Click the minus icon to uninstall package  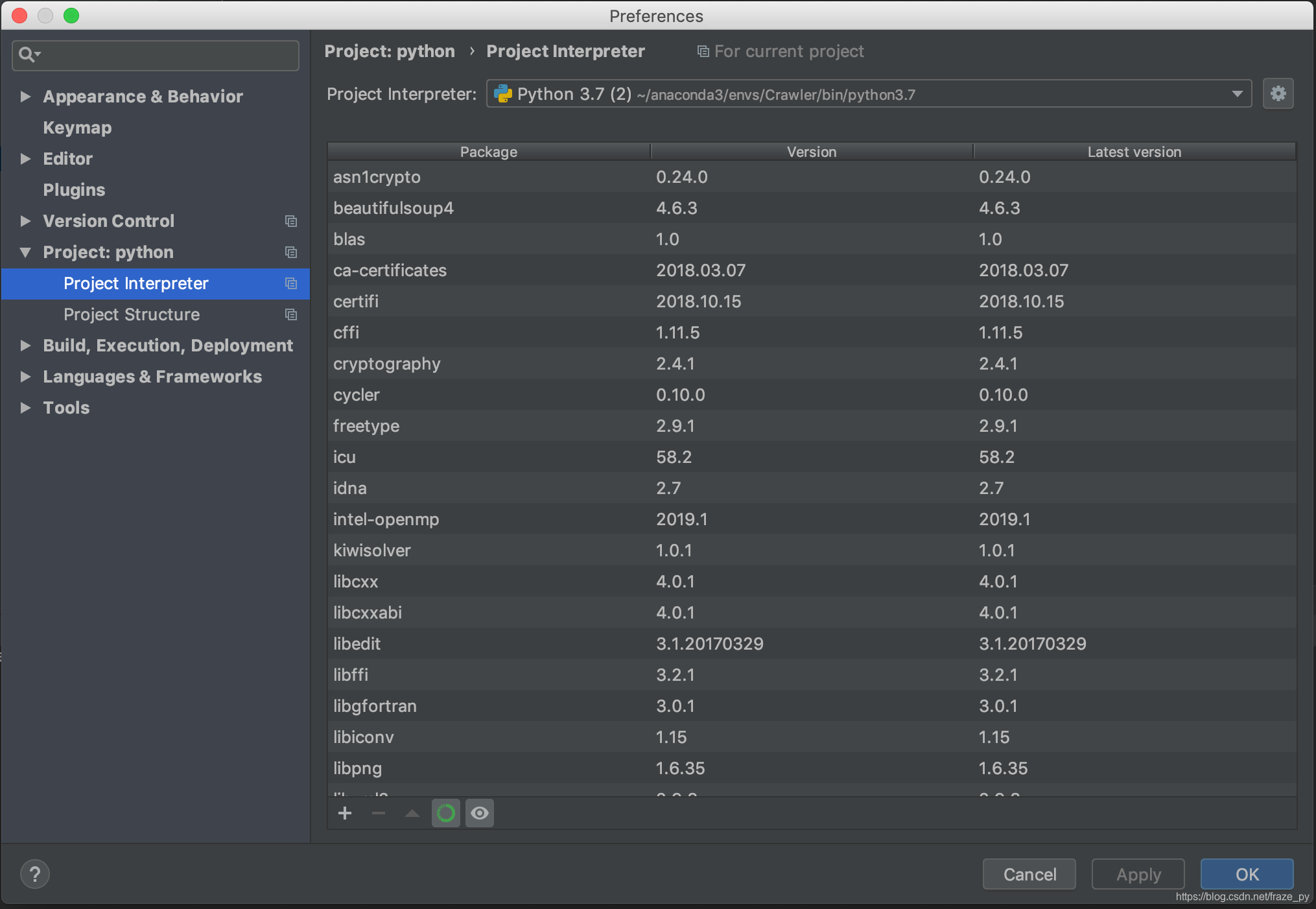click(x=379, y=813)
